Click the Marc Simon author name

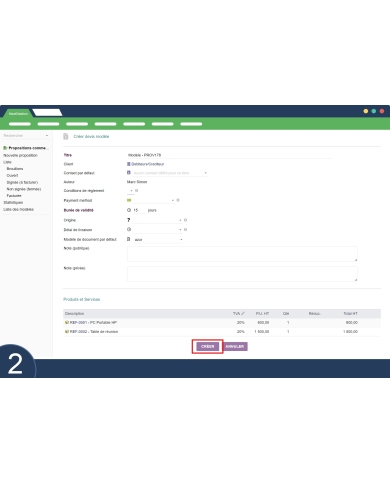coord(137,182)
